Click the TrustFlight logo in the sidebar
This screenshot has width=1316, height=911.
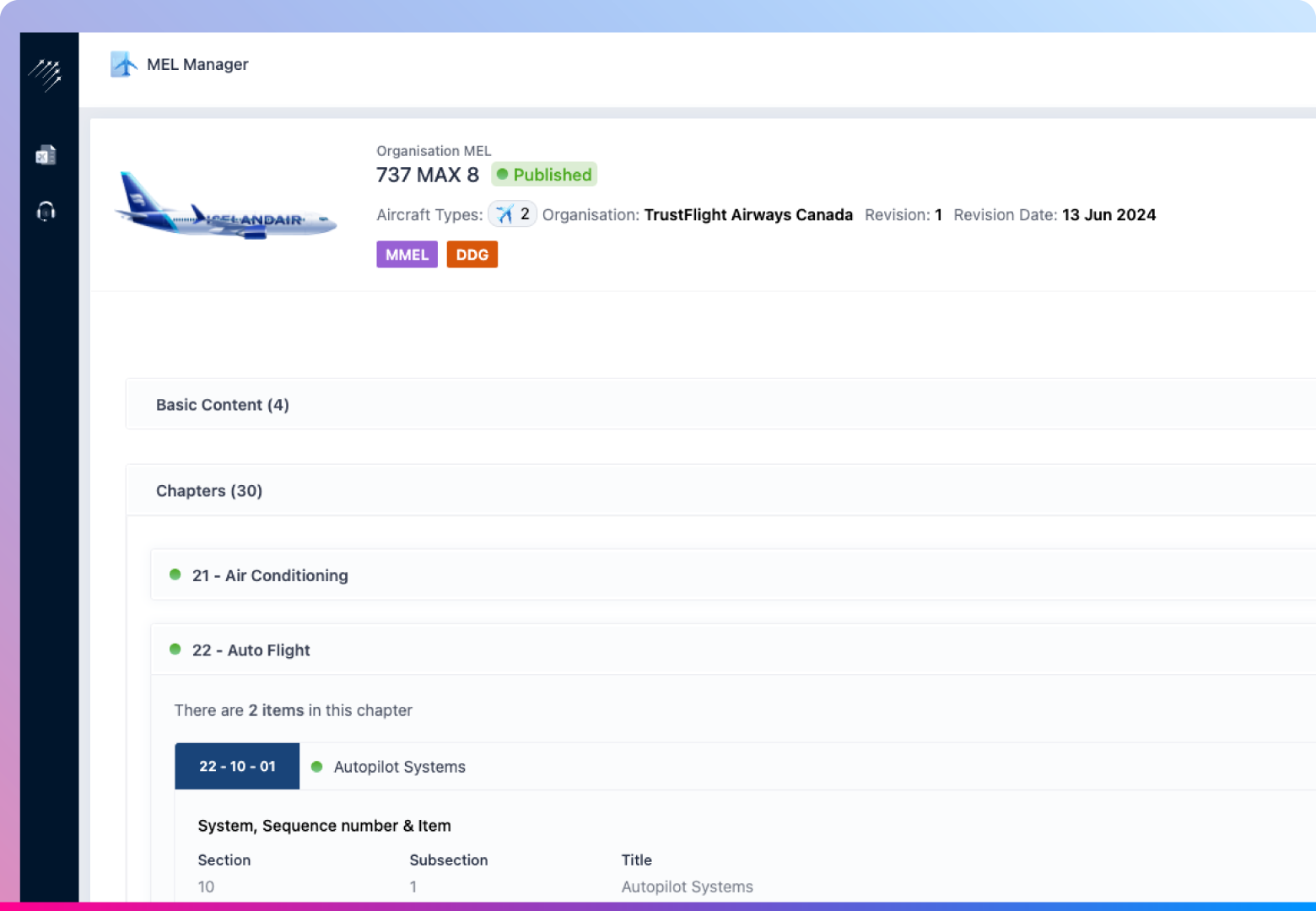click(x=46, y=75)
